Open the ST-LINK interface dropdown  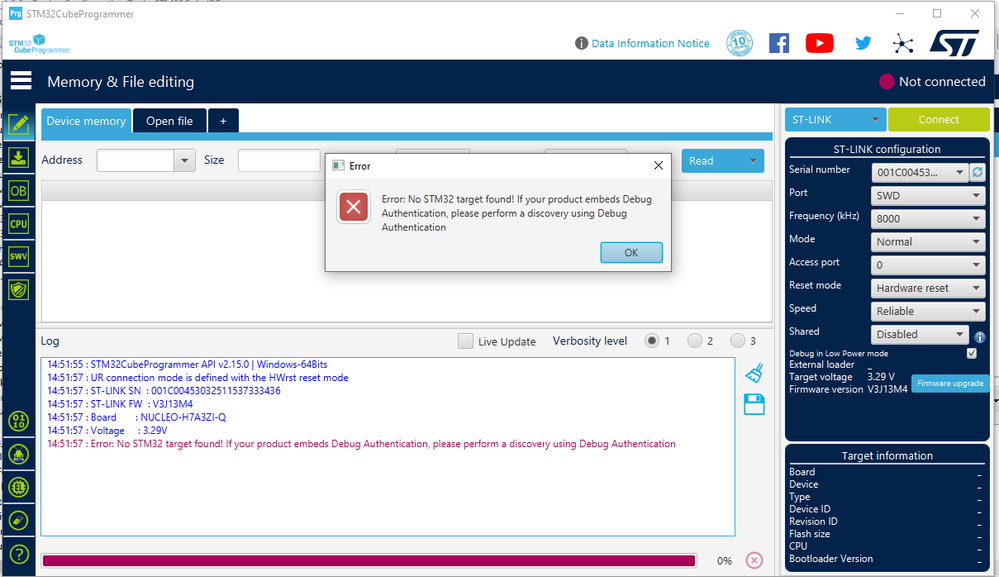click(x=835, y=120)
